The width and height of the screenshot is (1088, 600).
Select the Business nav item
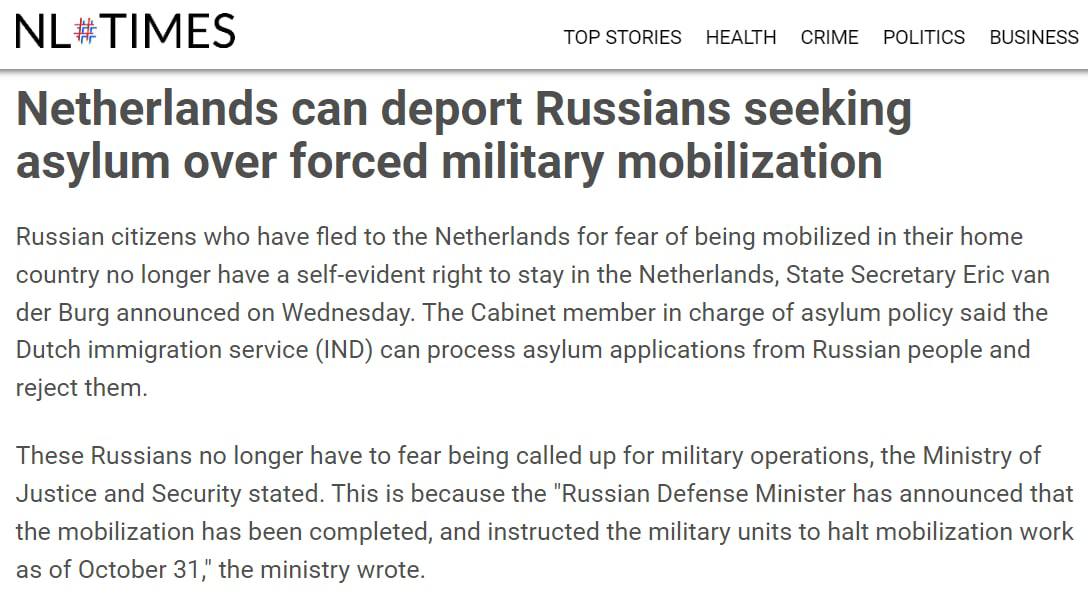(x=1033, y=37)
